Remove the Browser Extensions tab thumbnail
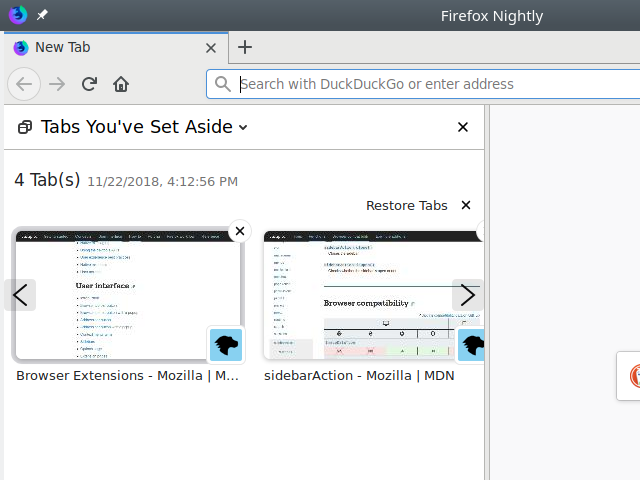 pyautogui.click(x=240, y=231)
